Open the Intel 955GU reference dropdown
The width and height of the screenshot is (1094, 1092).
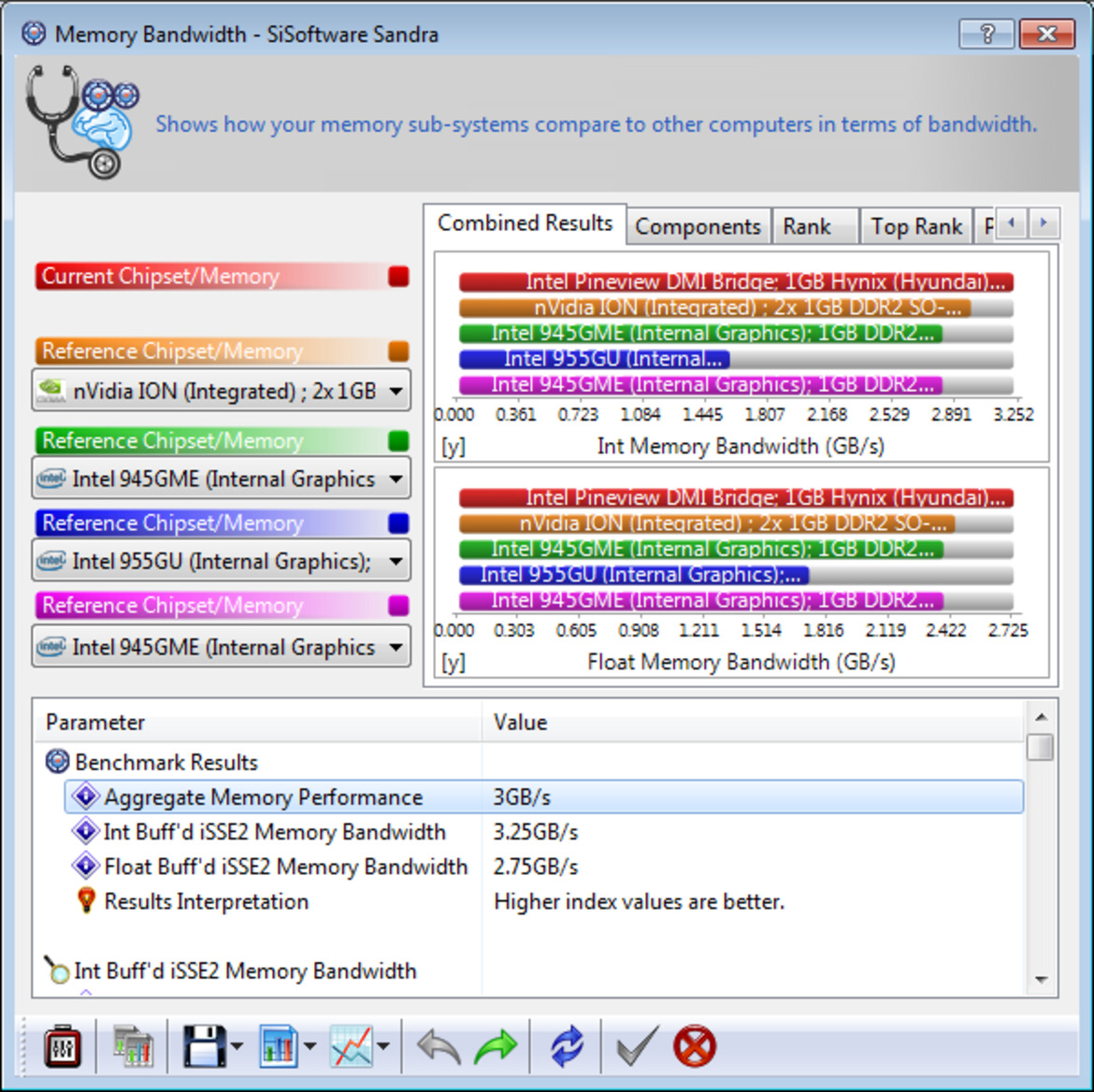click(222, 561)
